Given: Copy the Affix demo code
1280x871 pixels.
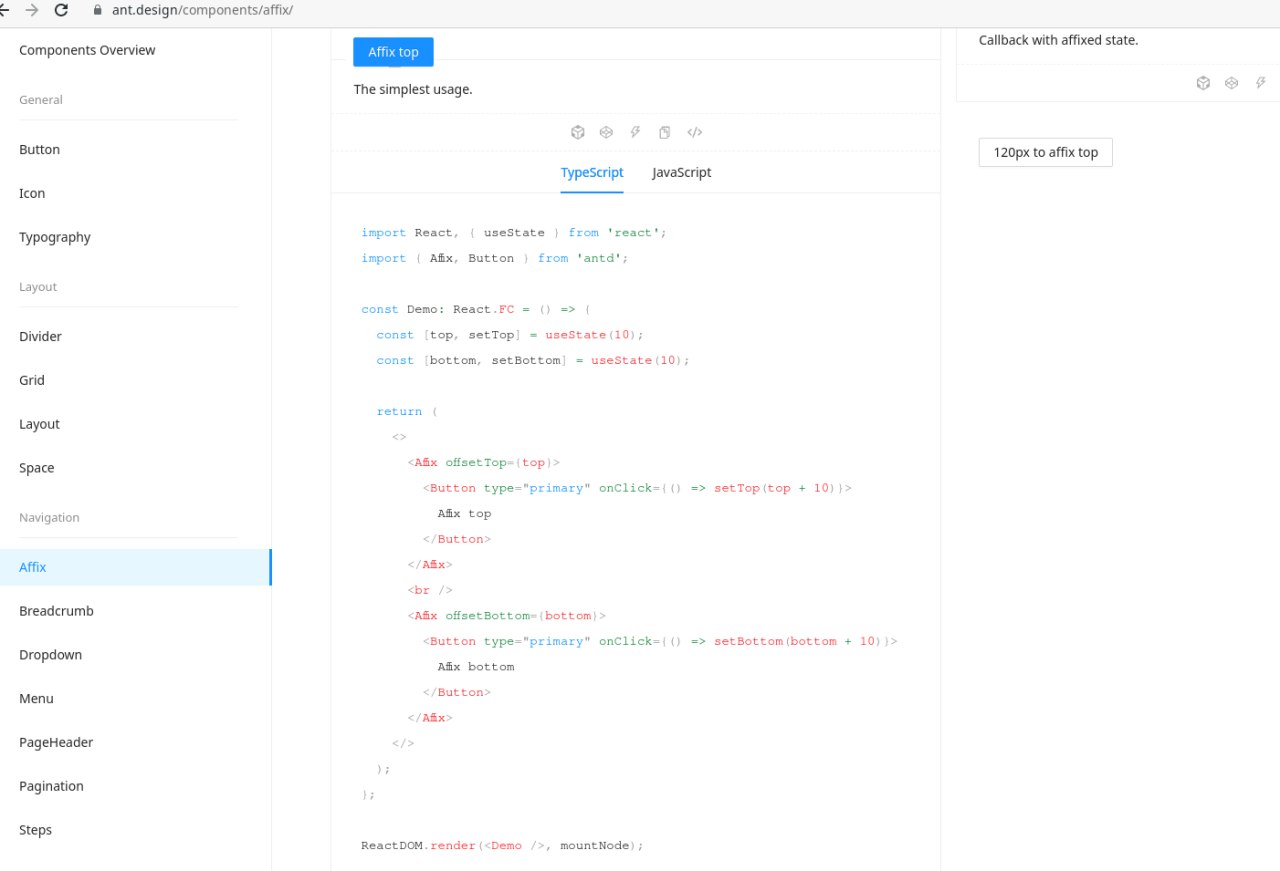Looking at the screenshot, I should pyautogui.click(x=664, y=132).
